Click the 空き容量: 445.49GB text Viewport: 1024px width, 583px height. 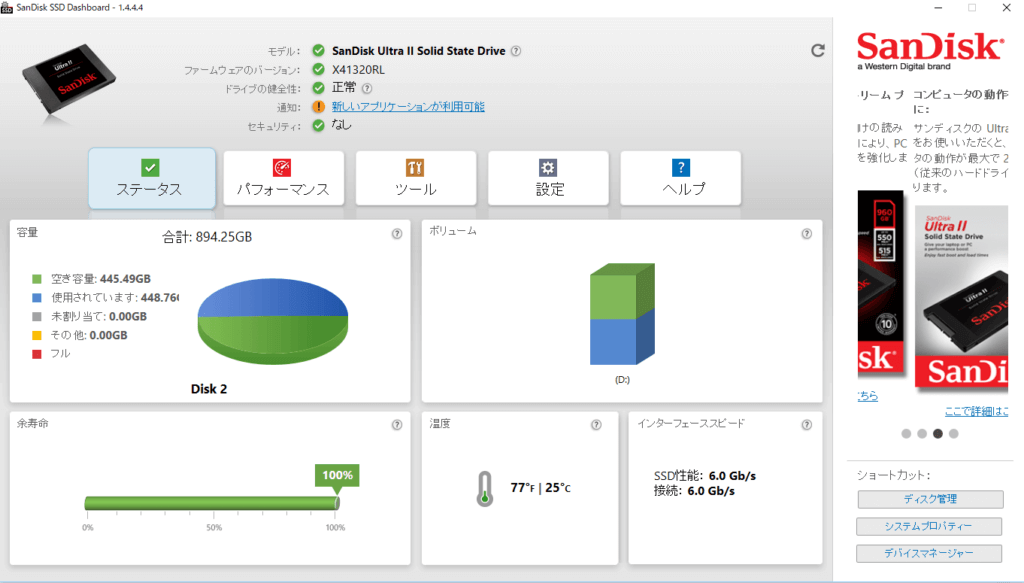click(x=101, y=279)
